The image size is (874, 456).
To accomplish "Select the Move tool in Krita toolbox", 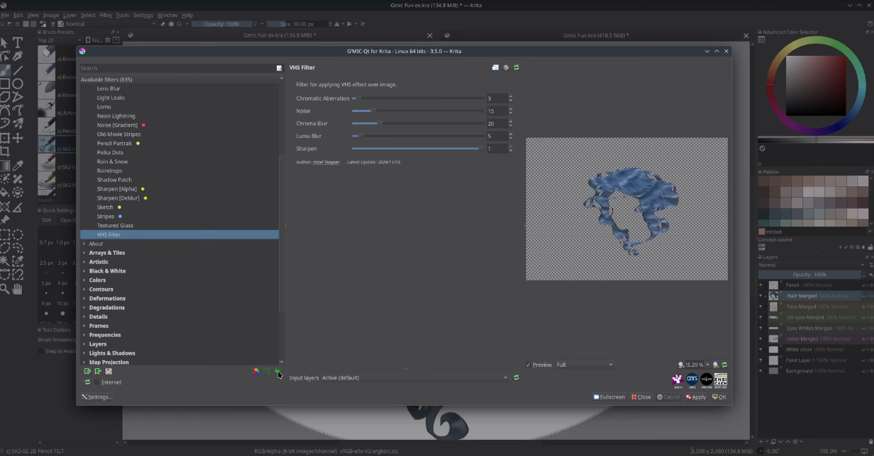I will [x=17, y=138].
